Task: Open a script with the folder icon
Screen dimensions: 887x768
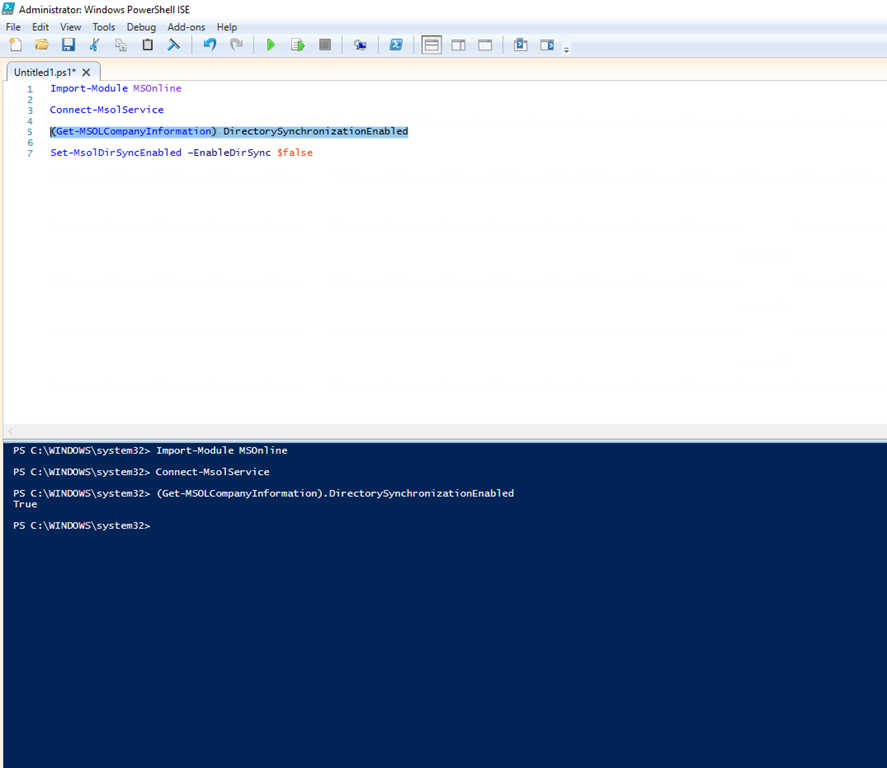Action: (x=42, y=45)
